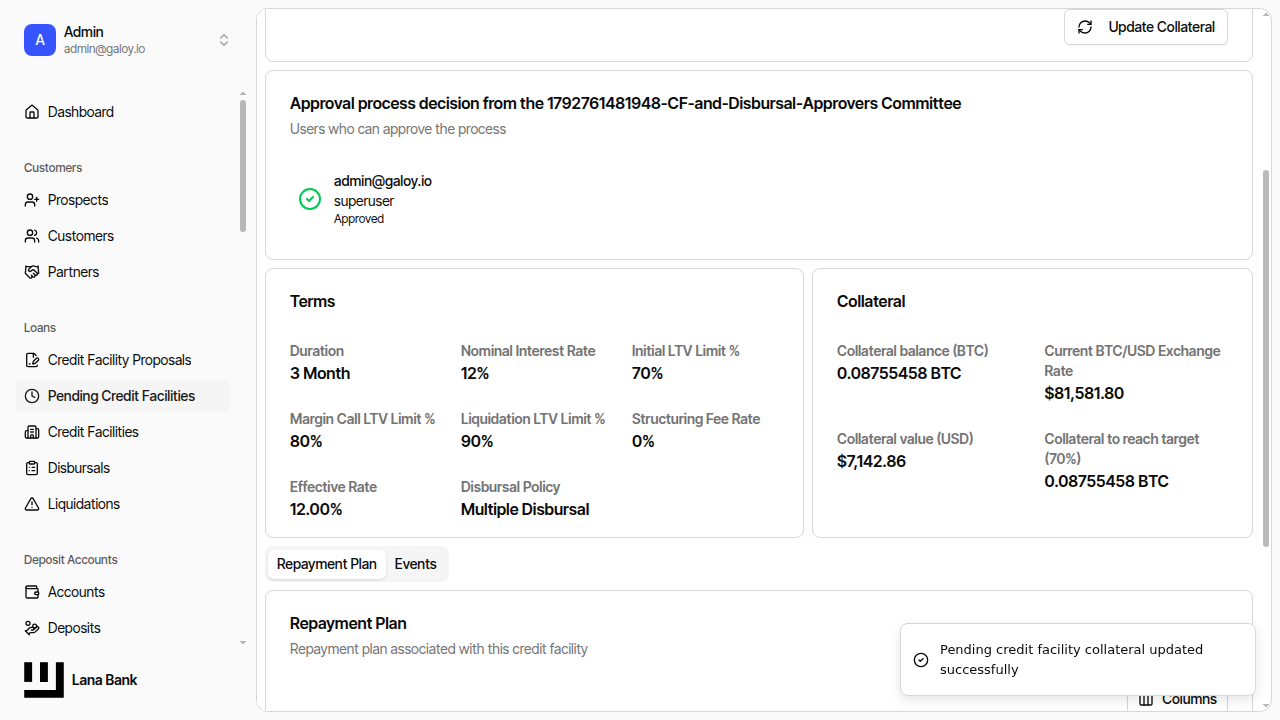This screenshot has height=720, width=1280.
Task: Click the success toast check icon
Action: pyautogui.click(x=921, y=660)
